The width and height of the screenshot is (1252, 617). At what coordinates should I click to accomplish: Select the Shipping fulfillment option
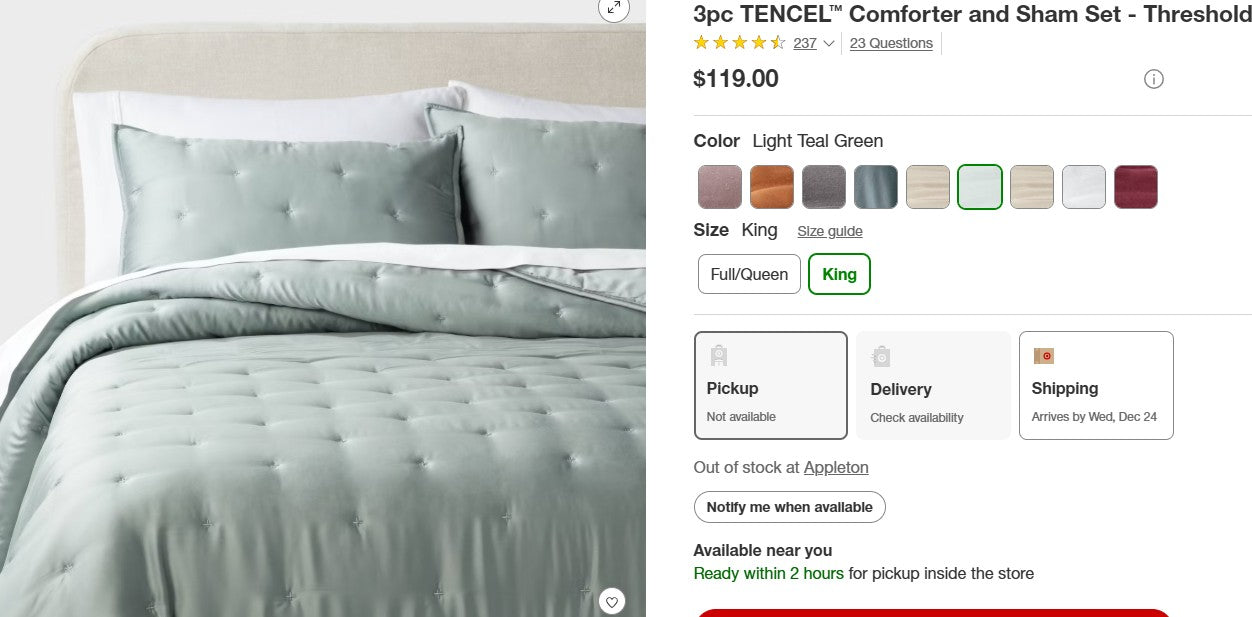point(1096,385)
